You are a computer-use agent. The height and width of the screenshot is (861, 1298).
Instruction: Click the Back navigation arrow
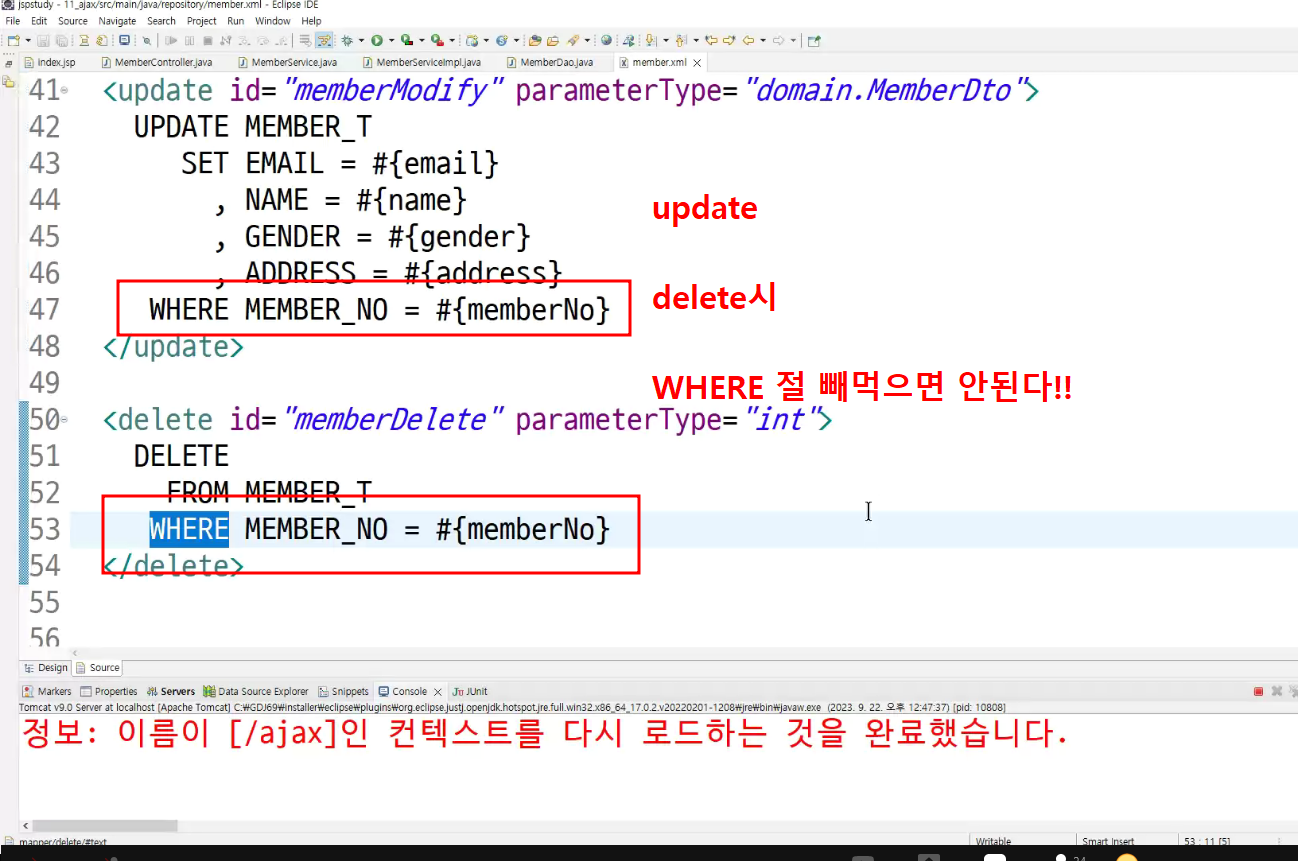tap(748, 41)
